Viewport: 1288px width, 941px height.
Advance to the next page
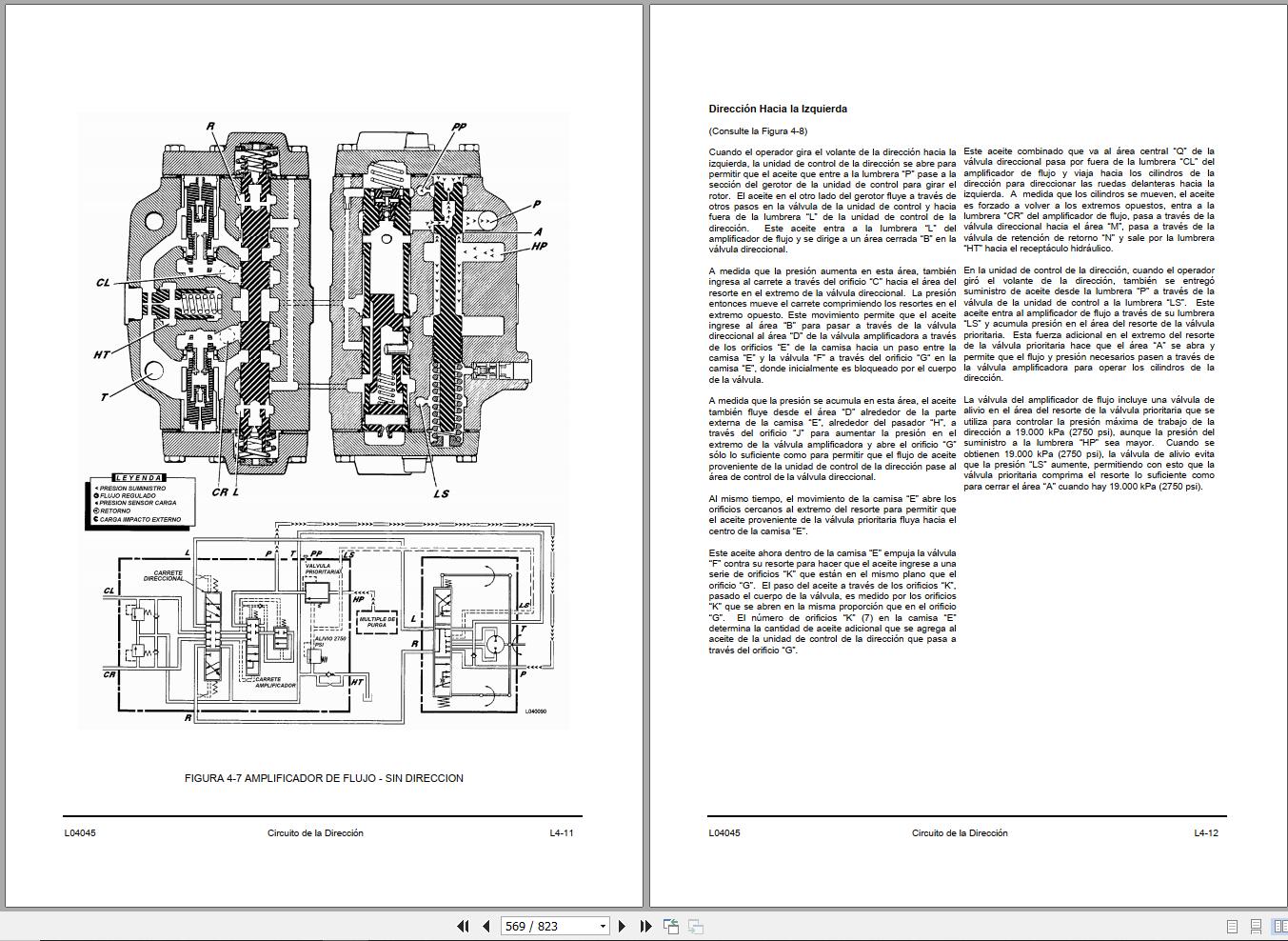point(622,926)
